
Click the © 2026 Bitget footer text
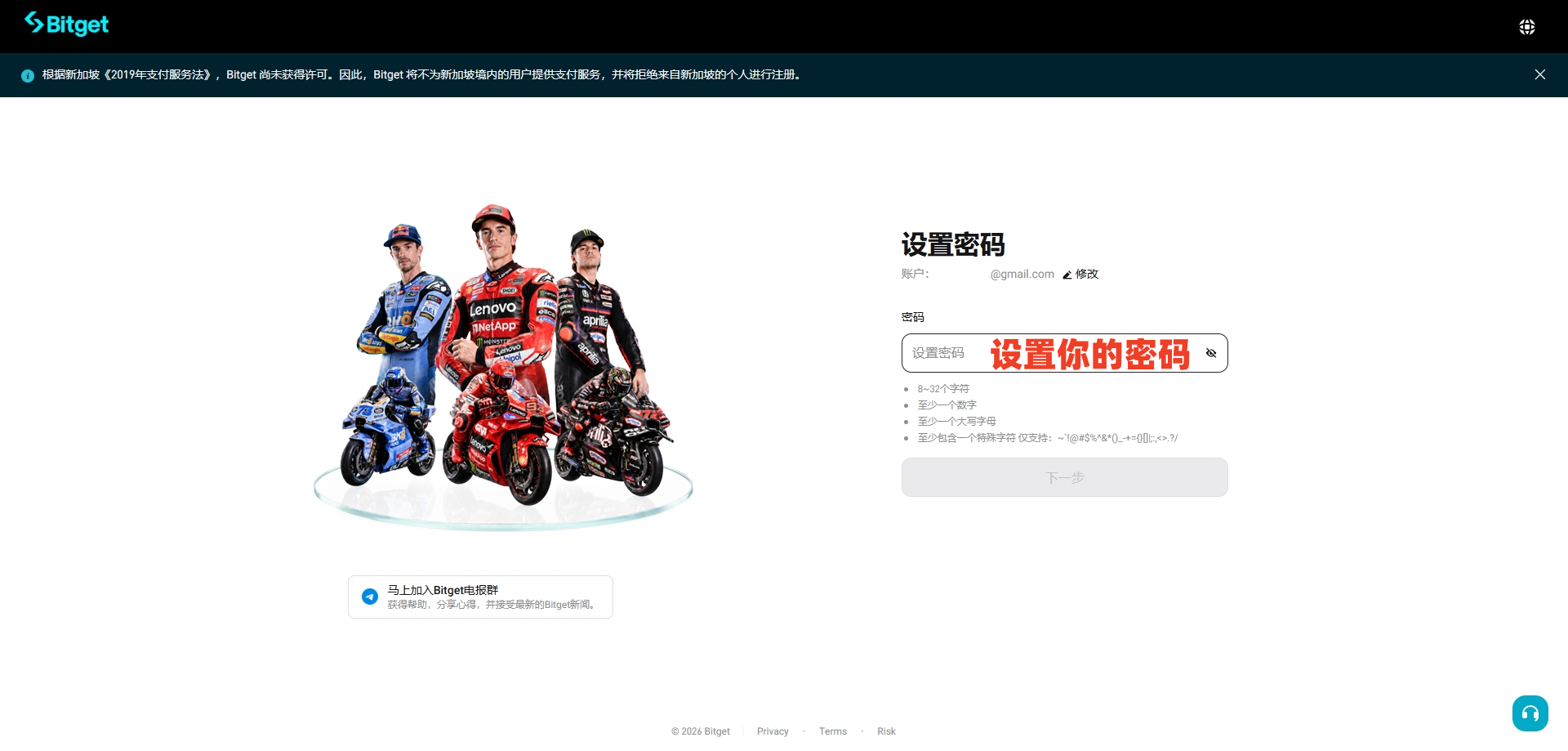click(x=701, y=731)
